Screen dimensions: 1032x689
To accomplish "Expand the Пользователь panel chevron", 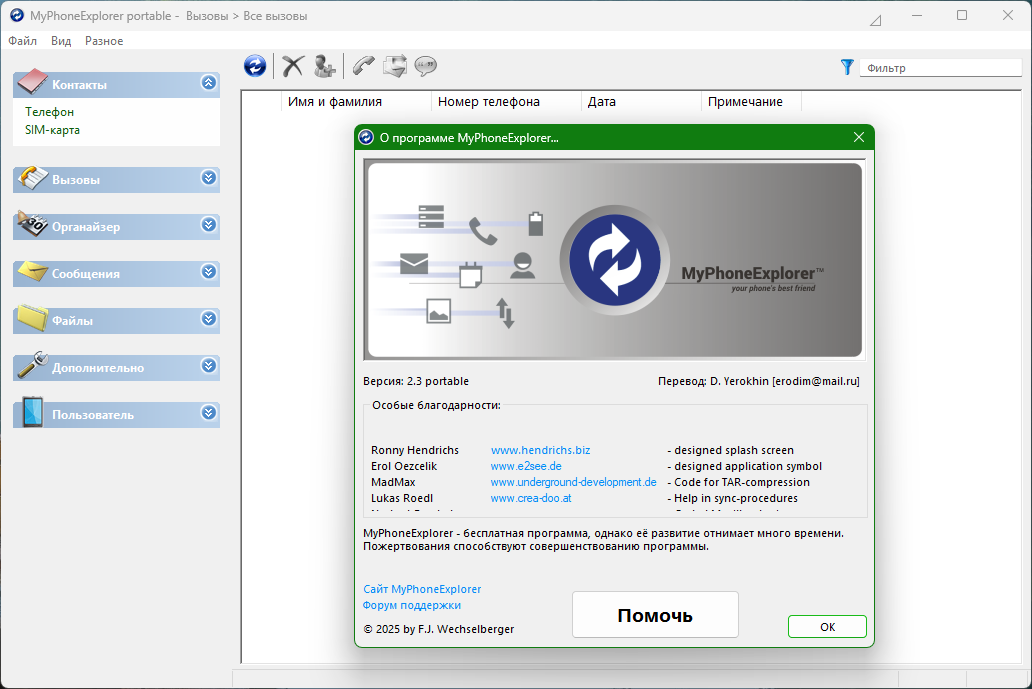I will pyautogui.click(x=208, y=412).
